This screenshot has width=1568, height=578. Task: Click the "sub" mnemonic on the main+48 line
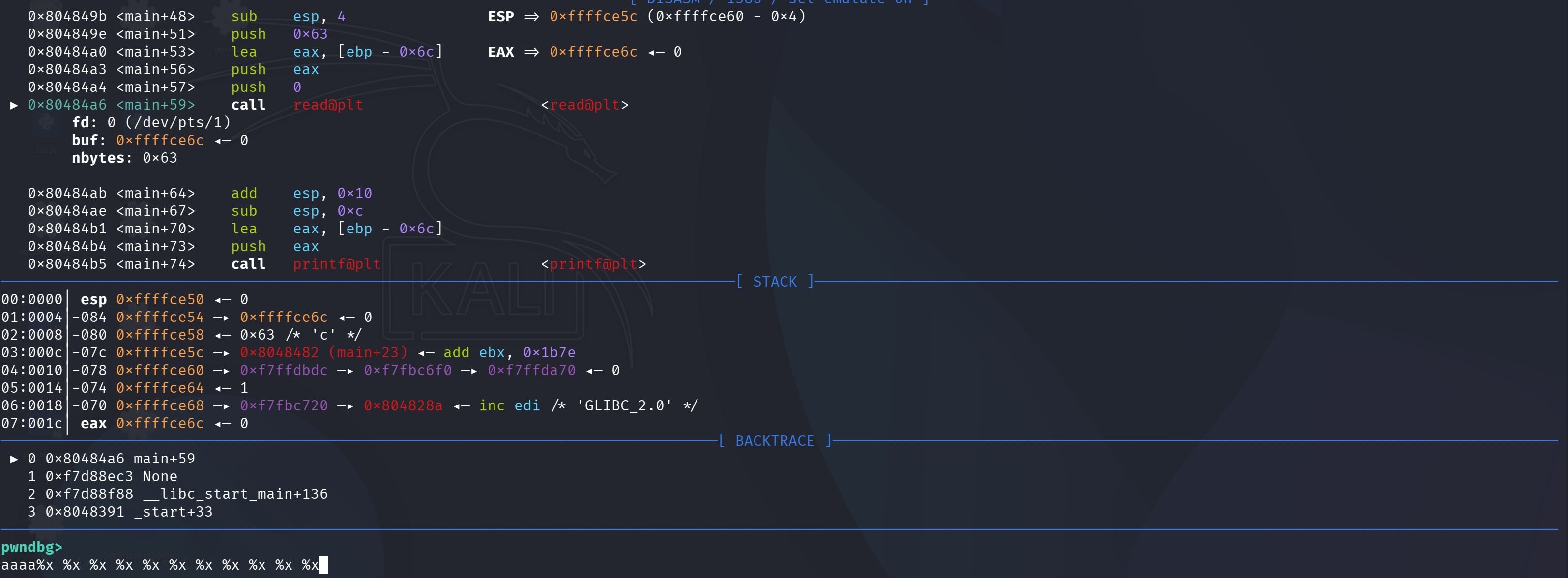(x=244, y=16)
